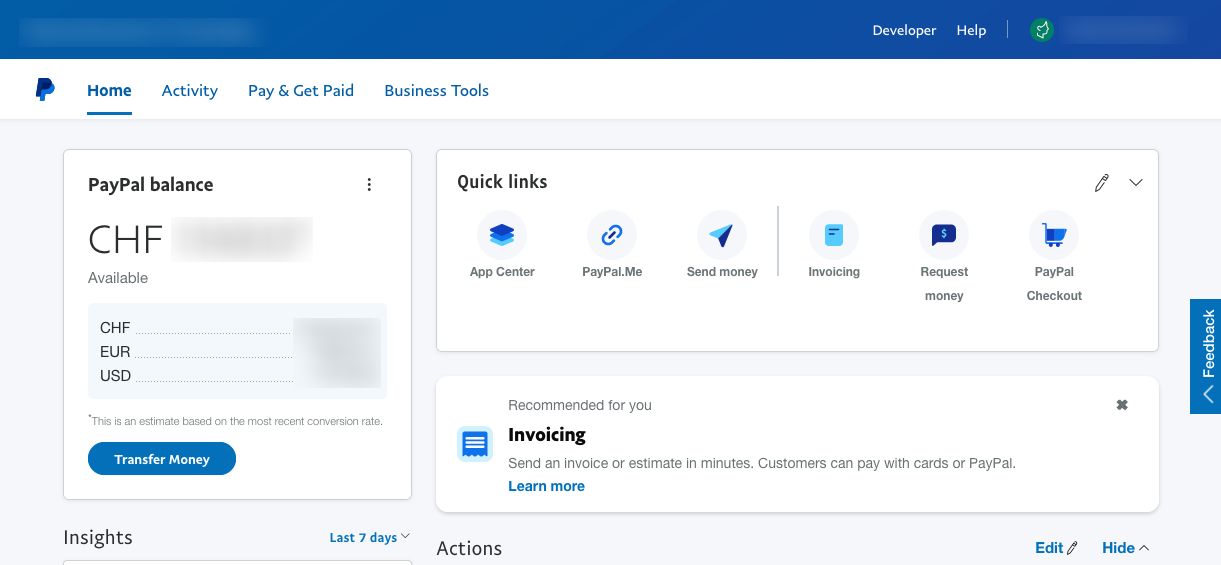
Task: Dismiss the Invoicing recommendation card
Action: (x=1122, y=405)
